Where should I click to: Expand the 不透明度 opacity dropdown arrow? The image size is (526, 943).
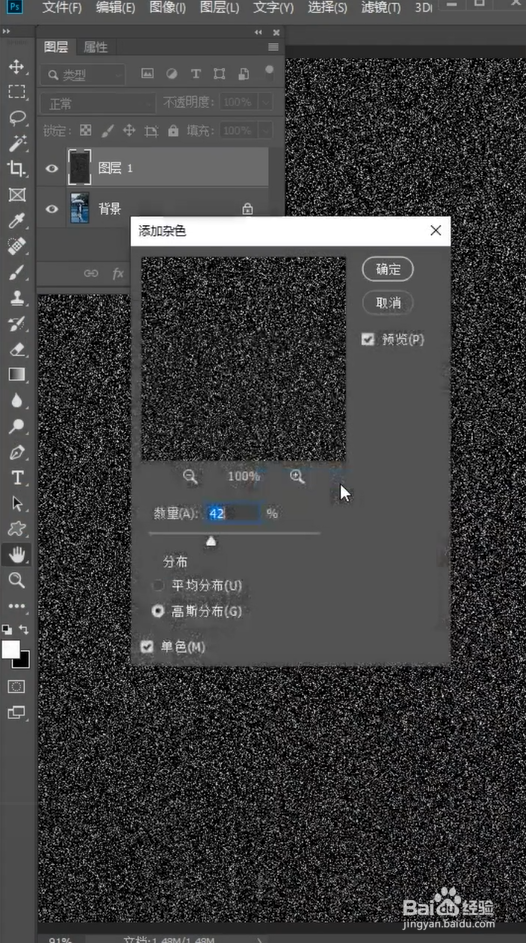click(x=265, y=102)
